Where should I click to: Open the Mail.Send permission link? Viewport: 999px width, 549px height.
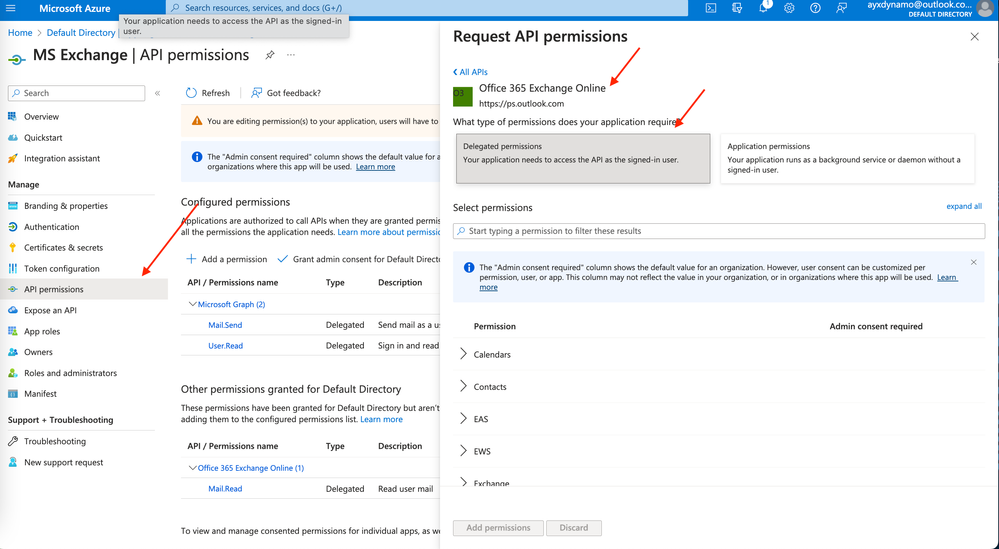(225, 325)
